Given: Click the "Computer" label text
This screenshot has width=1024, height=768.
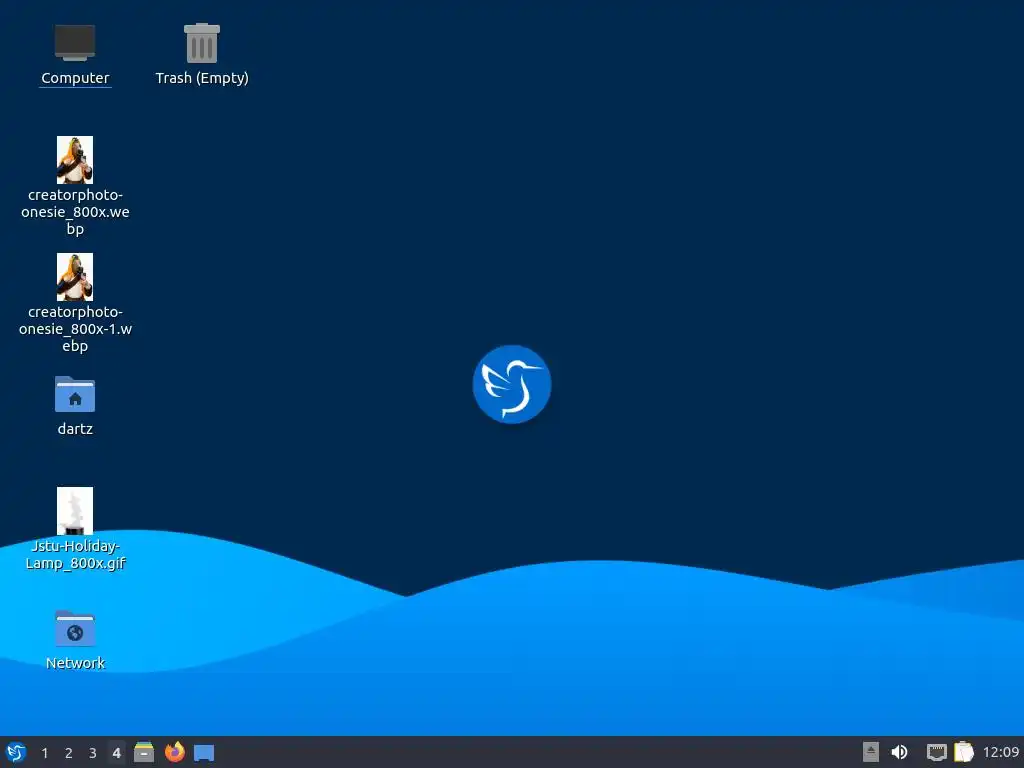Looking at the screenshot, I should [75, 78].
